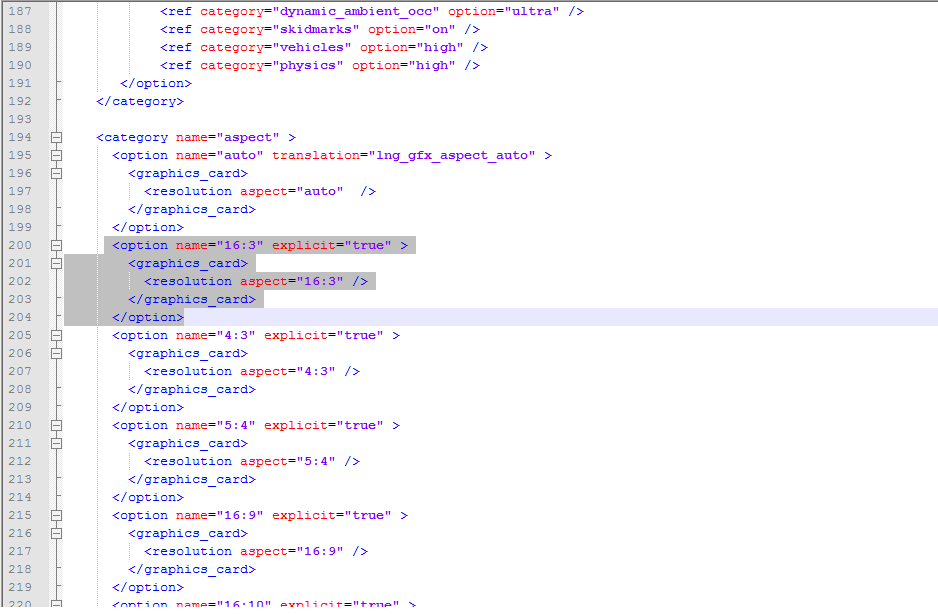Image resolution: width=938 pixels, height=614 pixels.
Task: Click the "physics" category value on line 190
Action: point(308,65)
